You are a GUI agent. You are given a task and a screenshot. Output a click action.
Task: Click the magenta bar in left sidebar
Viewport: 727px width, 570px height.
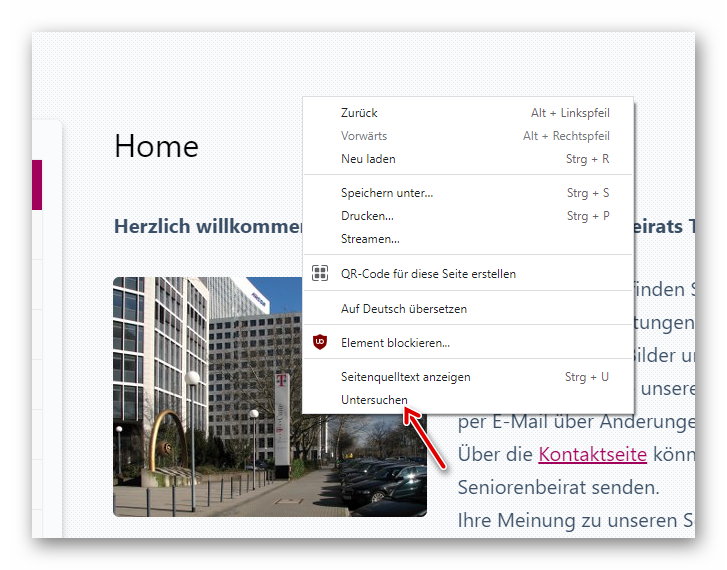tap(37, 185)
